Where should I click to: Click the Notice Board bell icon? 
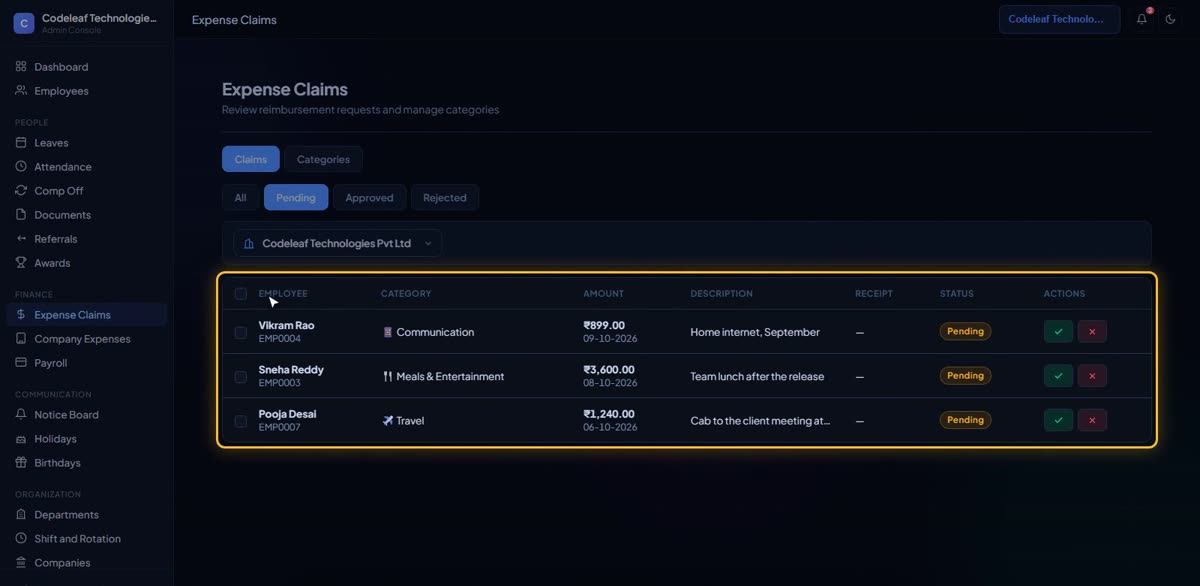pos(21,415)
